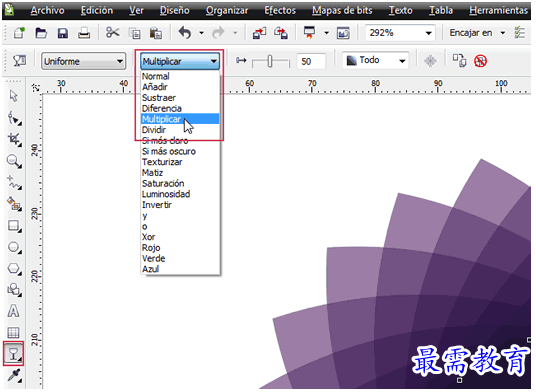The width and height of the screenshot is (536, 392).
Task: Click the Import icon
Action: coord(259,33)
